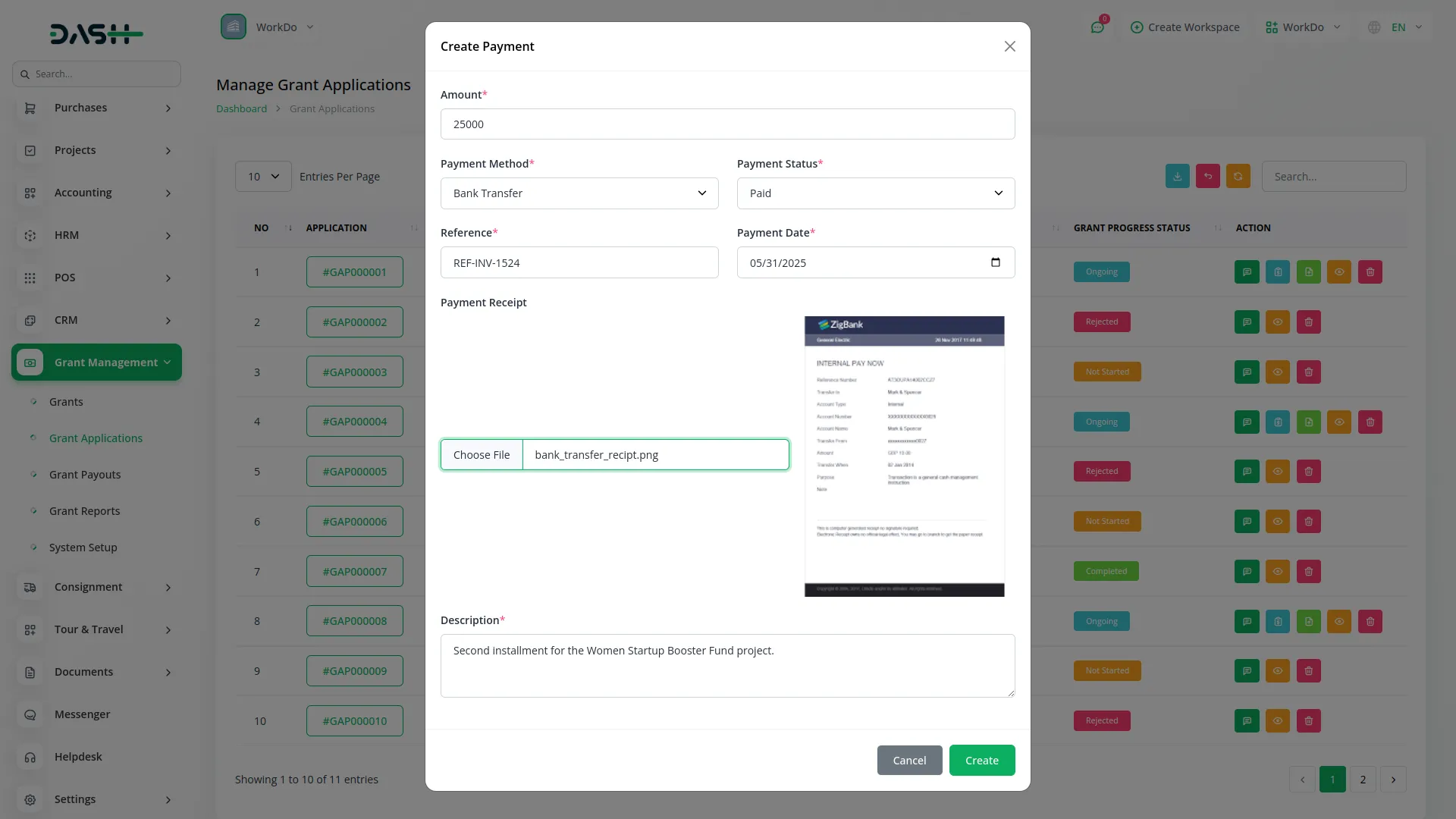Cancel the Create Payment dialog
Screen dimensions: 1456x819
pyautogui.click(x=909, y=760)
